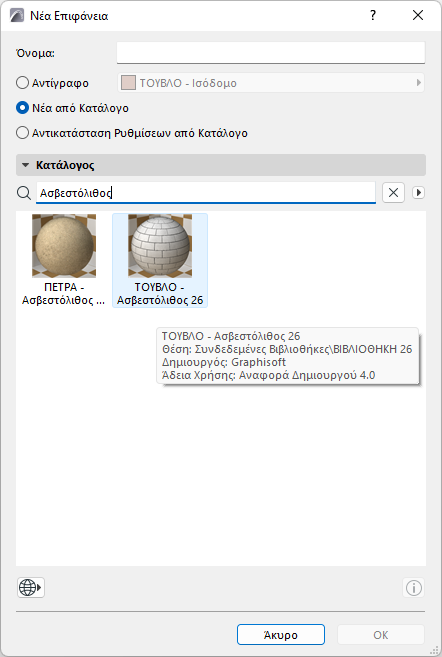Click the ΠΕΤΡΑ - Ασβεστόλιθος label text

coord(64,294)
